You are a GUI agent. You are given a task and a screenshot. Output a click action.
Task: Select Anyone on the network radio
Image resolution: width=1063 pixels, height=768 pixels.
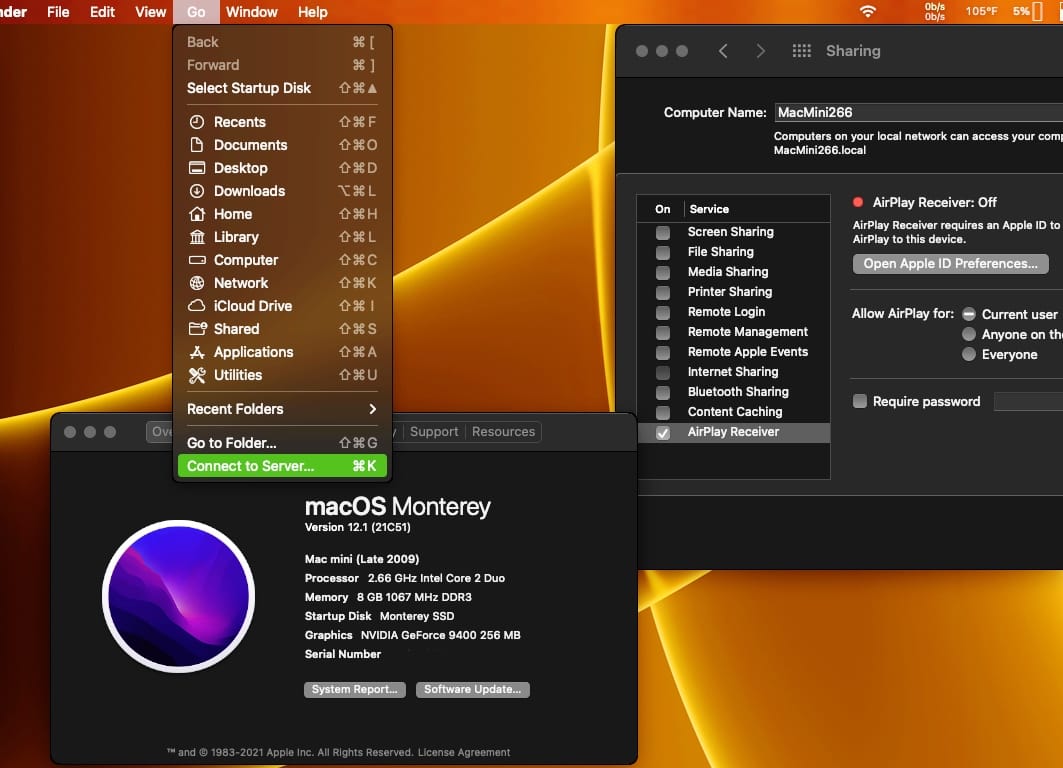pyautogui.click(x=969, y=334)
